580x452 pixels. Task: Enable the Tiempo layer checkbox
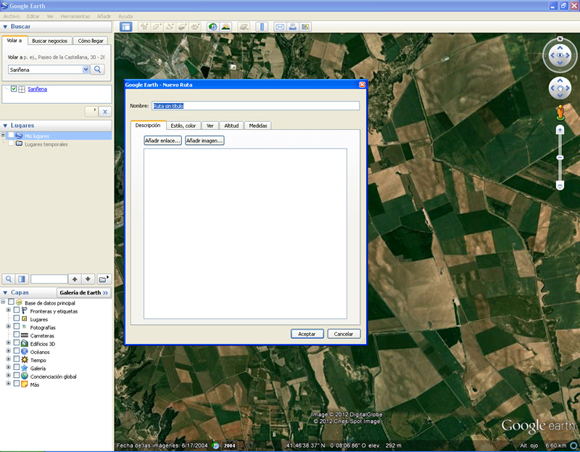[x=16, y=359]
